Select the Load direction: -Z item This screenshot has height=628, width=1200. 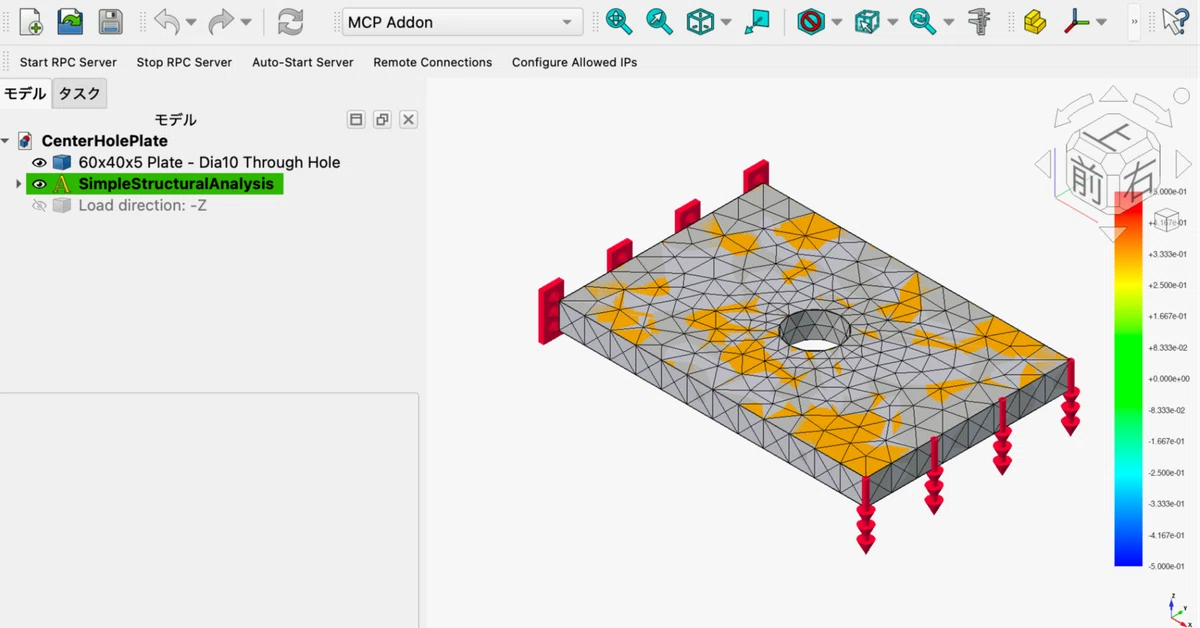coord(142,205)
